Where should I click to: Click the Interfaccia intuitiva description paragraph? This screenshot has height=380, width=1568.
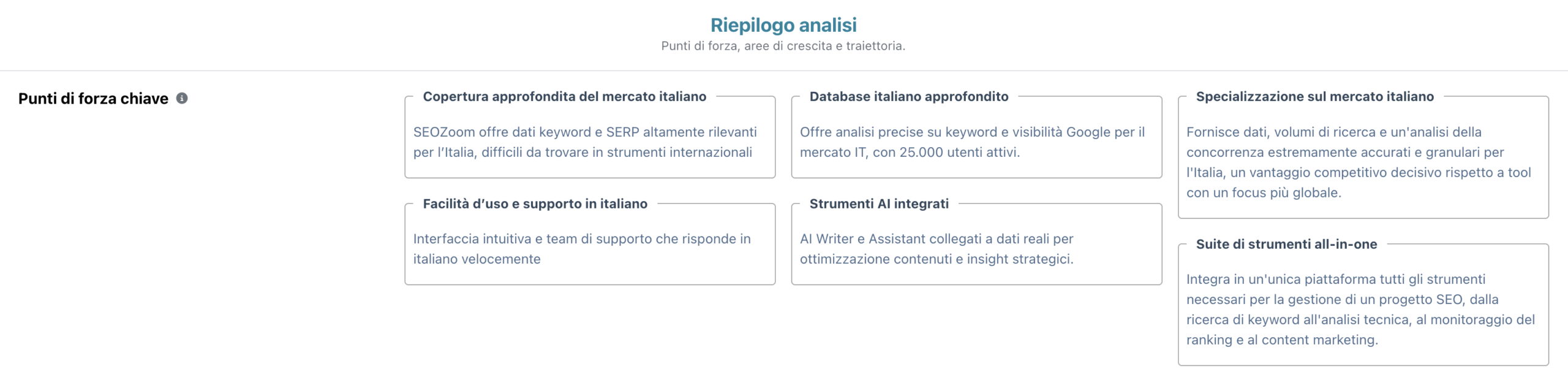coord(582,249)
